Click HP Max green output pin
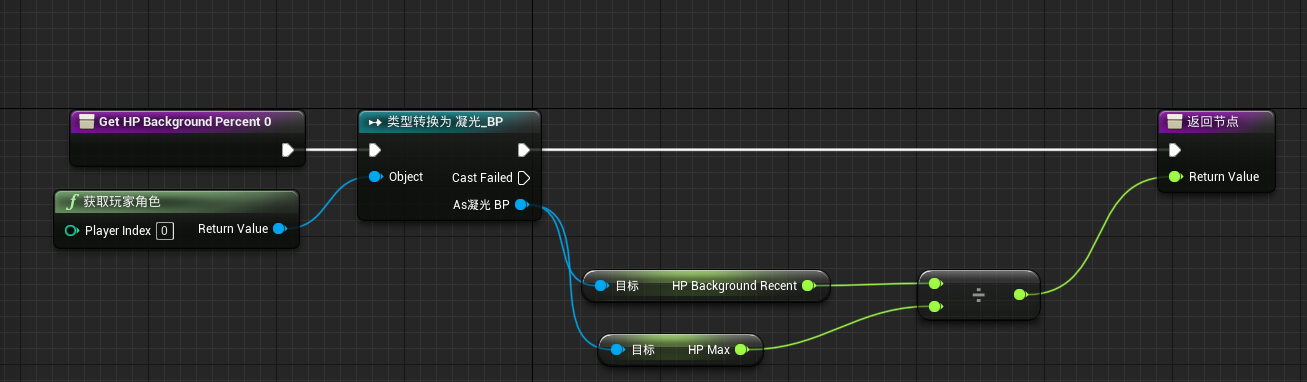This screenshot has width=1307, height=382. point(741,350)
